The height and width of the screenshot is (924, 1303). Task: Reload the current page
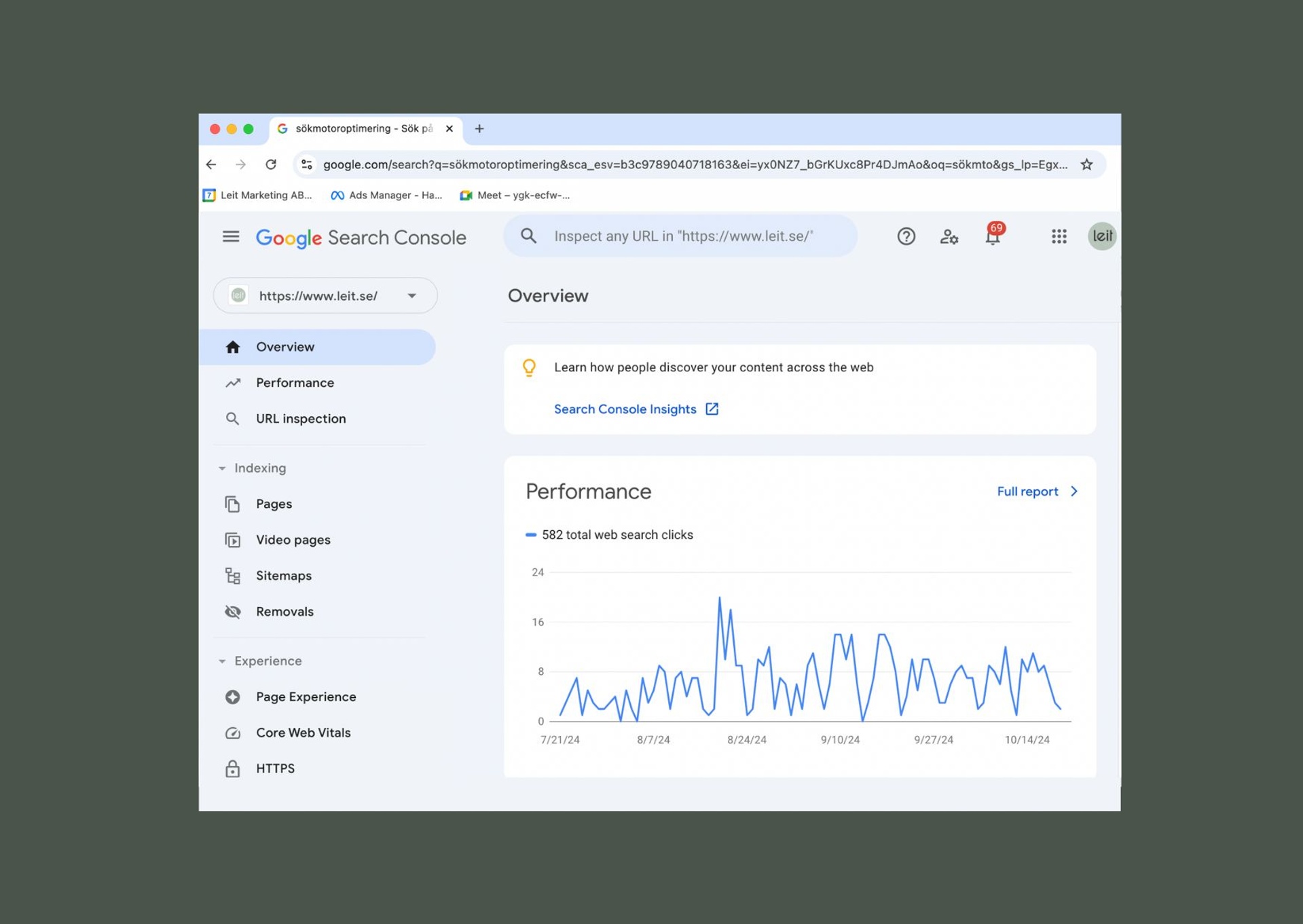(x=271, y=164)
